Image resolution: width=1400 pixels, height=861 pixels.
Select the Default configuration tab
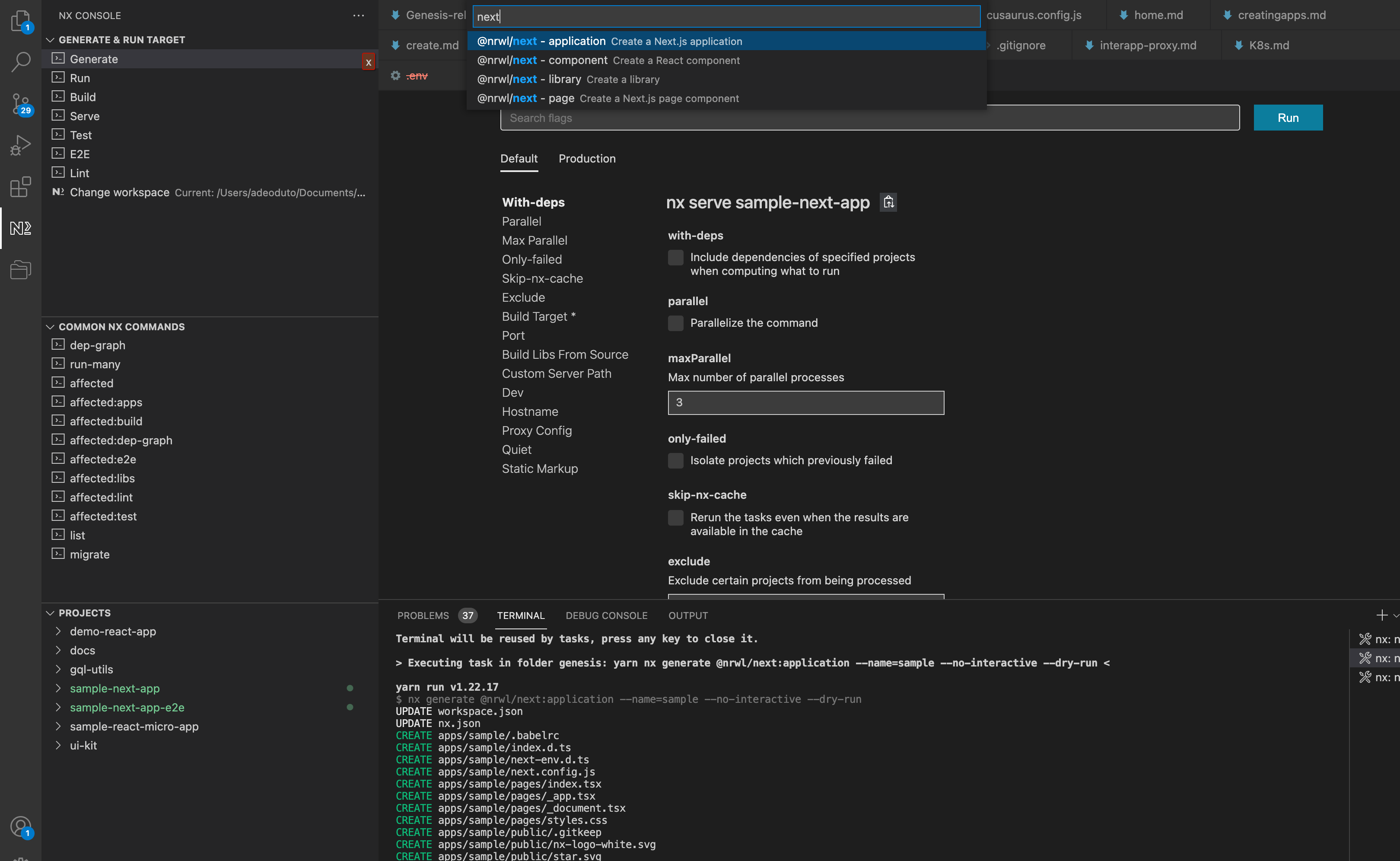[x=519, y=158]
